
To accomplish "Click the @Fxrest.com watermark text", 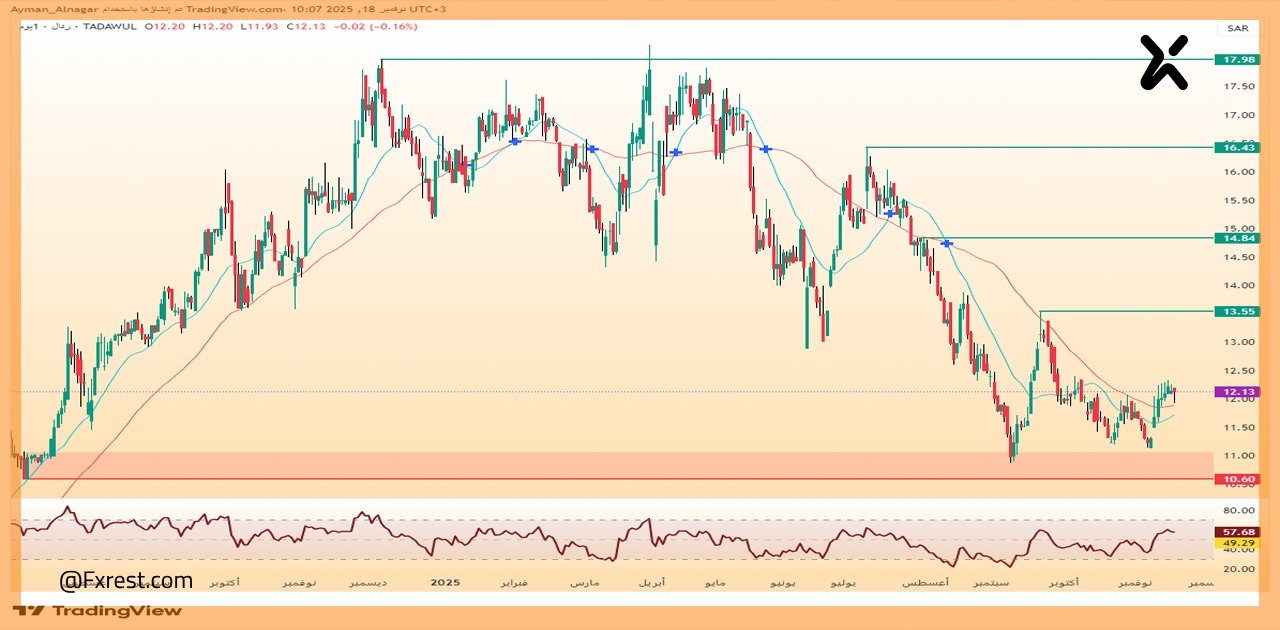I will (x=126, y=581).
